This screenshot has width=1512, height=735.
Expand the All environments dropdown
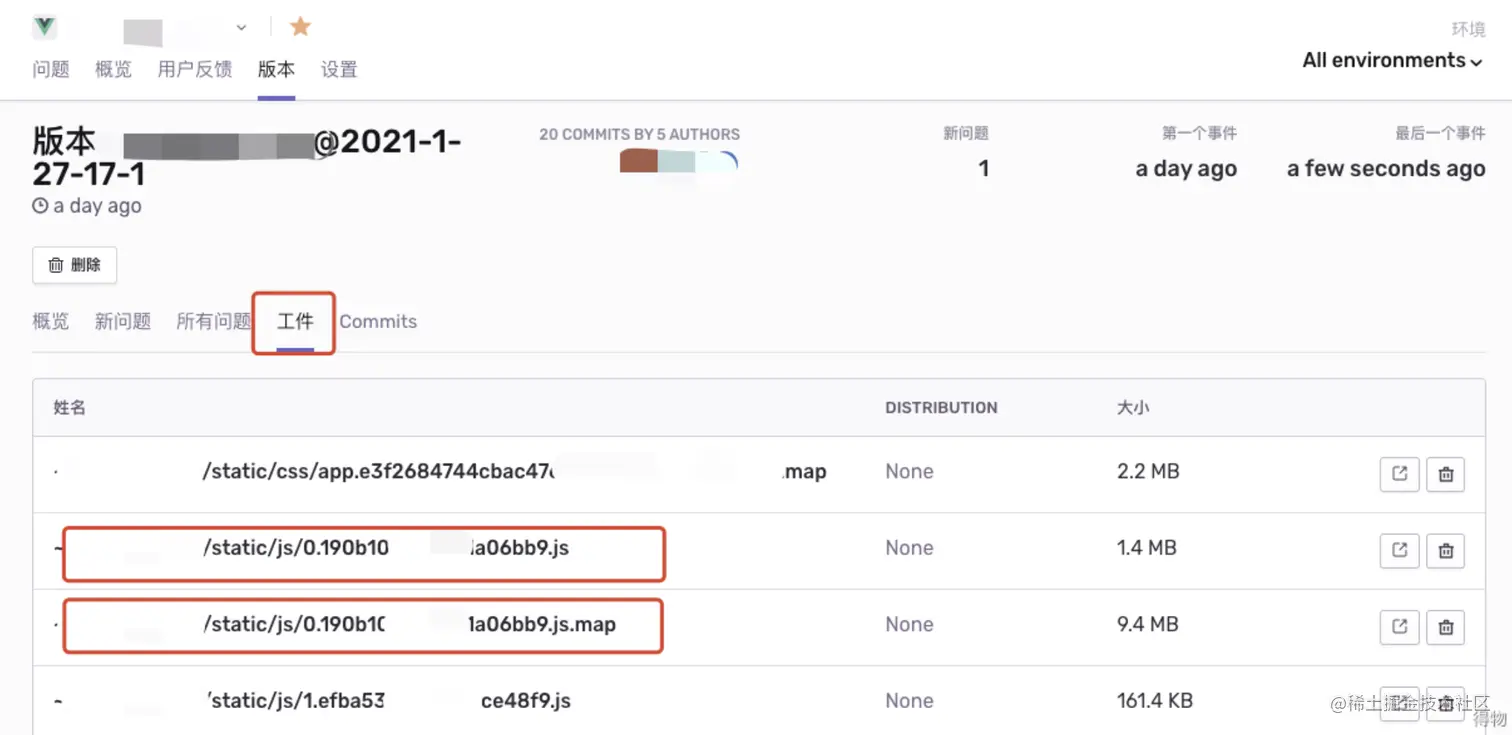1392,60
